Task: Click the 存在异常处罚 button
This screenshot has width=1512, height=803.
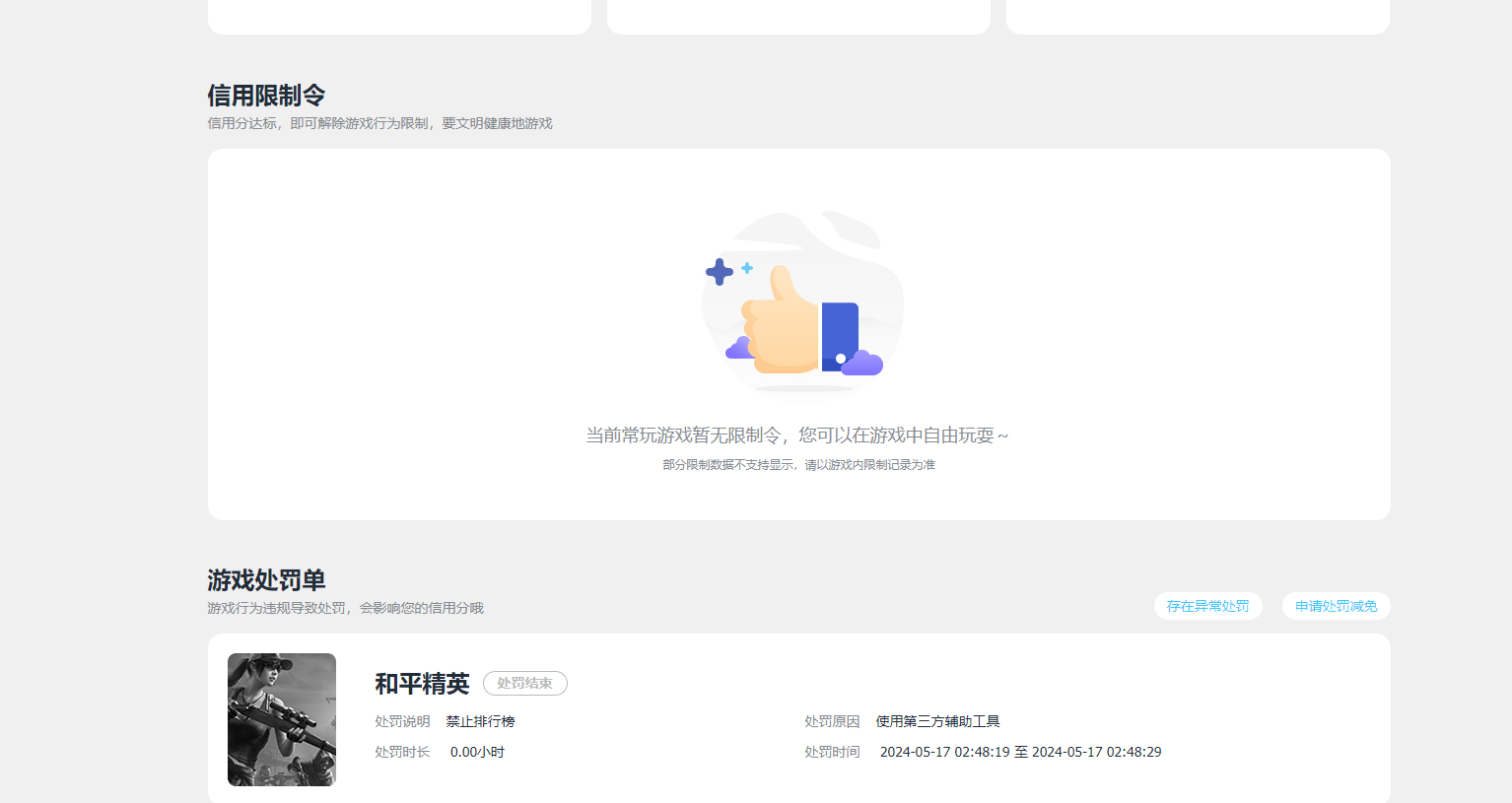Action: [1208, 605]
